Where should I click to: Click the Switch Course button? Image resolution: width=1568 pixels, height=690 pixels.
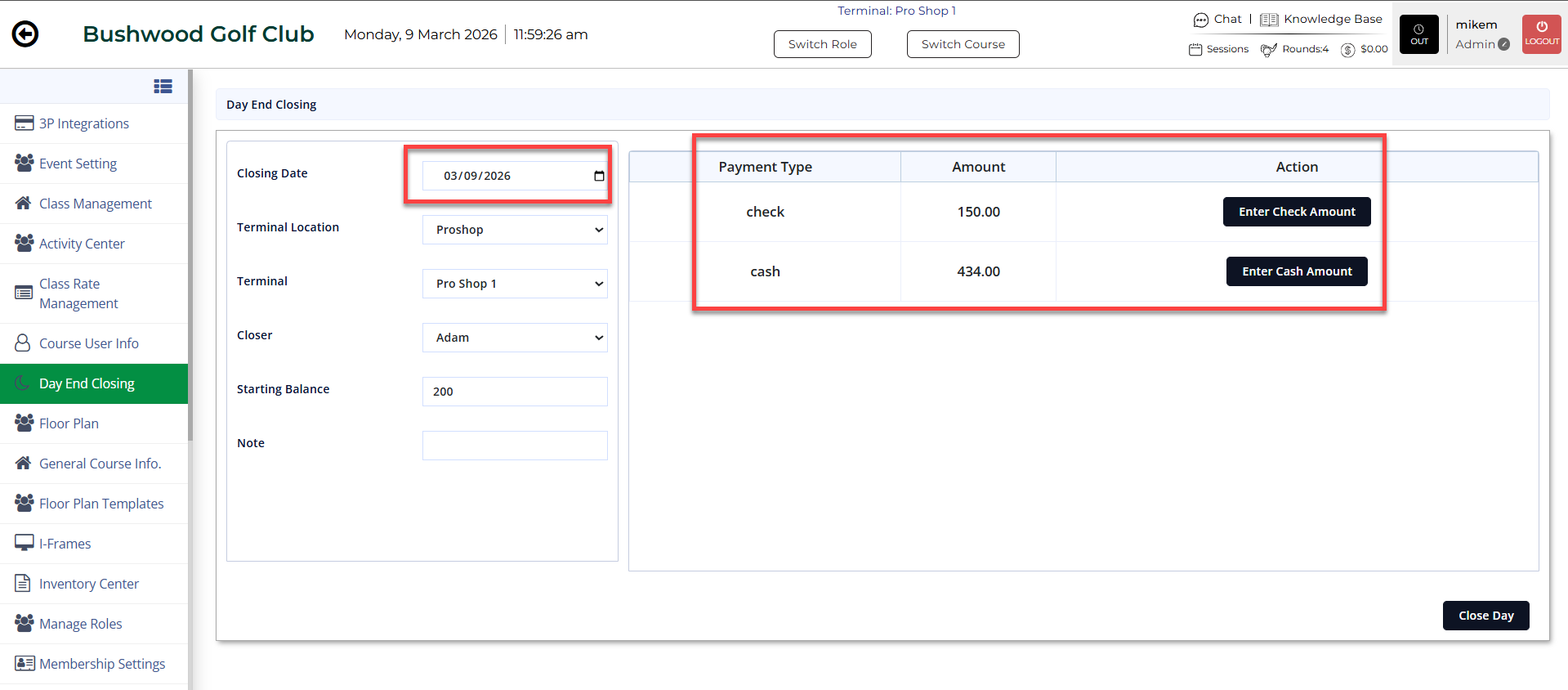(x=963, y=44)
